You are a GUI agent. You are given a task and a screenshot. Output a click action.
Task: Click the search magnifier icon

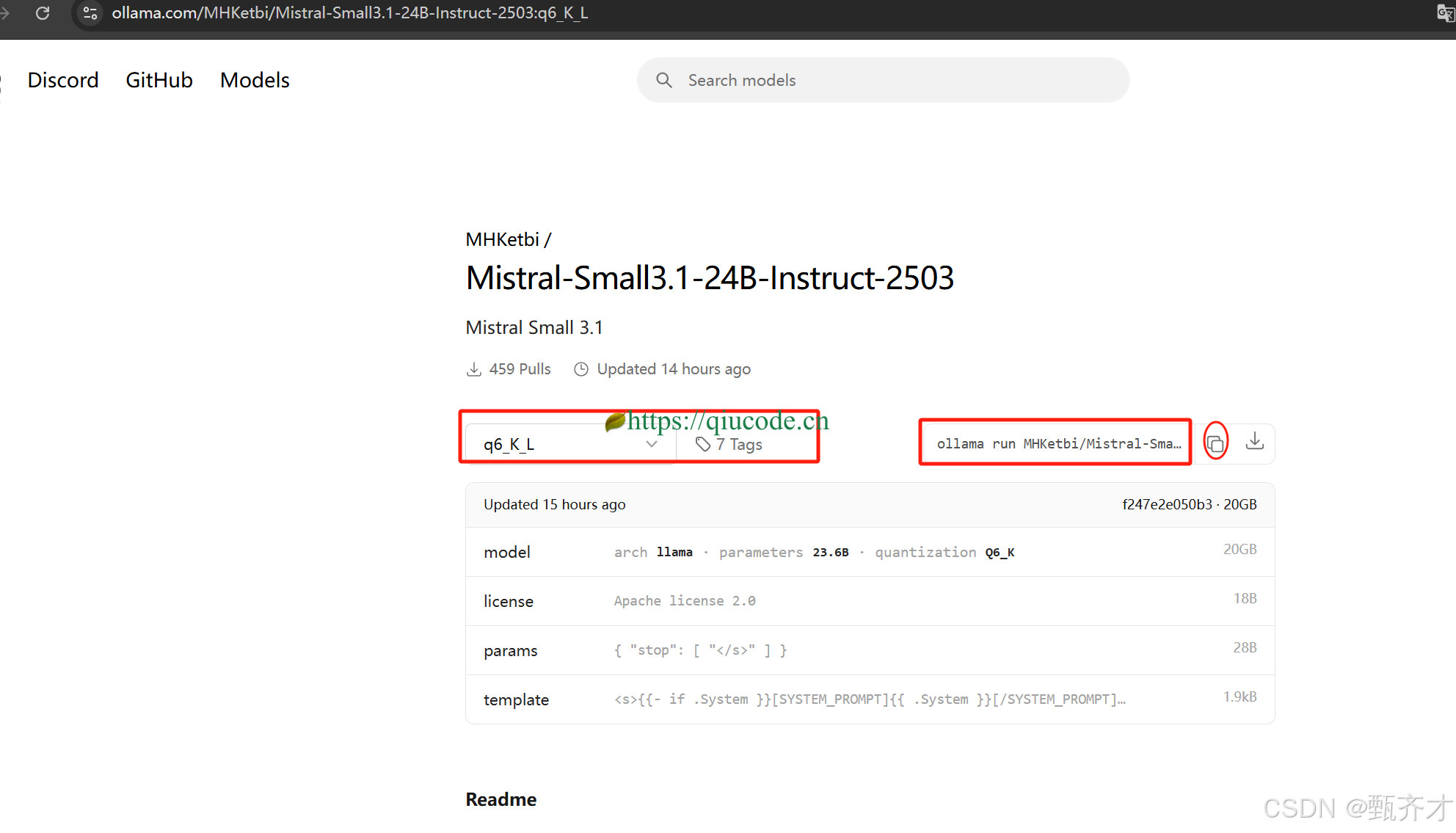pos(664,80)
